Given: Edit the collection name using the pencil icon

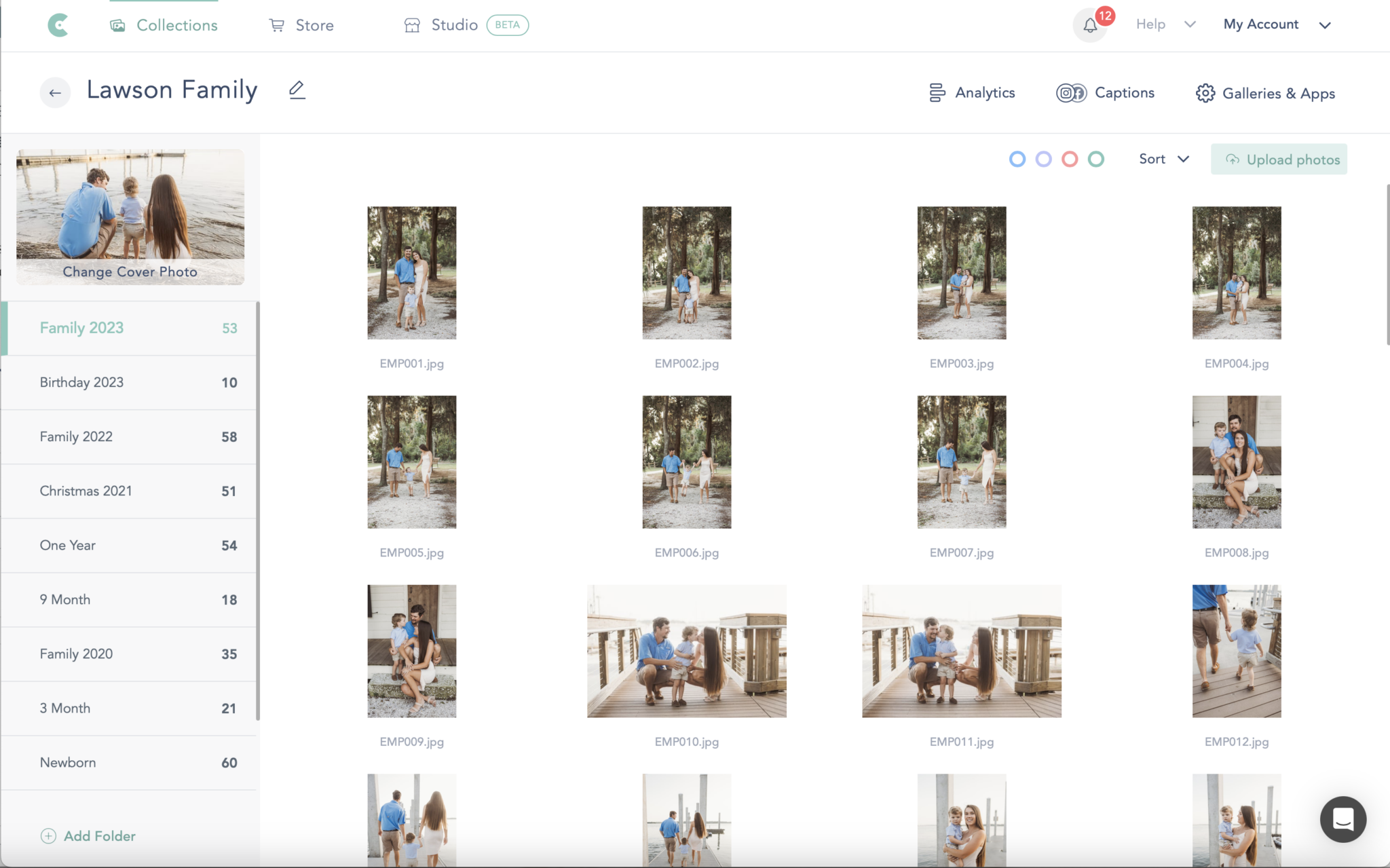Looking at the screenshot, I should tap(297, 90).
